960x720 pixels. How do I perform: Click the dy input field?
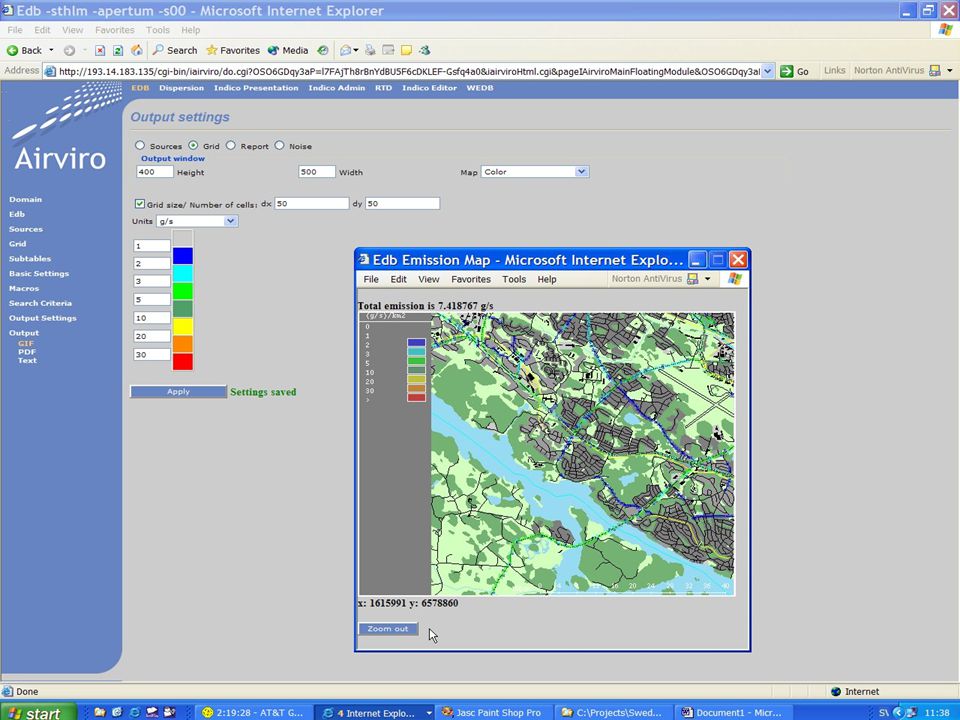coord(402,203)
